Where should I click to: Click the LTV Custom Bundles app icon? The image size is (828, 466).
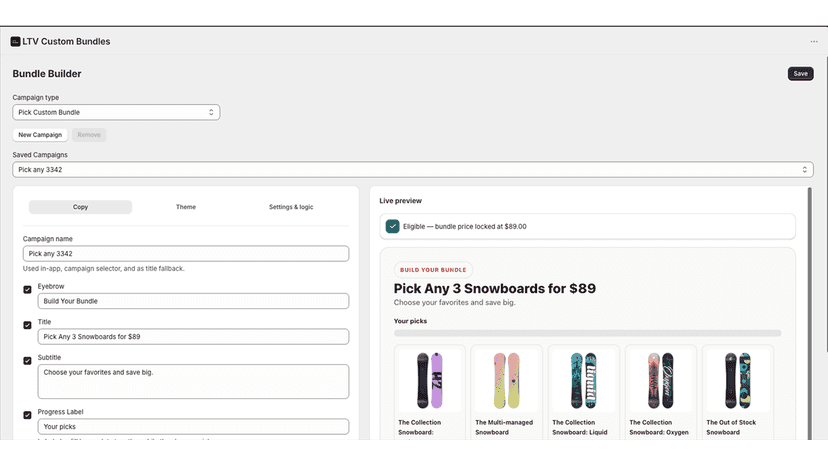click(x=15, y=42)
